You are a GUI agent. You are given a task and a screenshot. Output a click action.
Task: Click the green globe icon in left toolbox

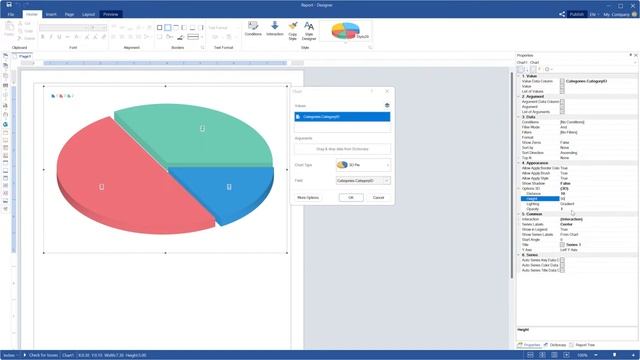pos(5,124)
